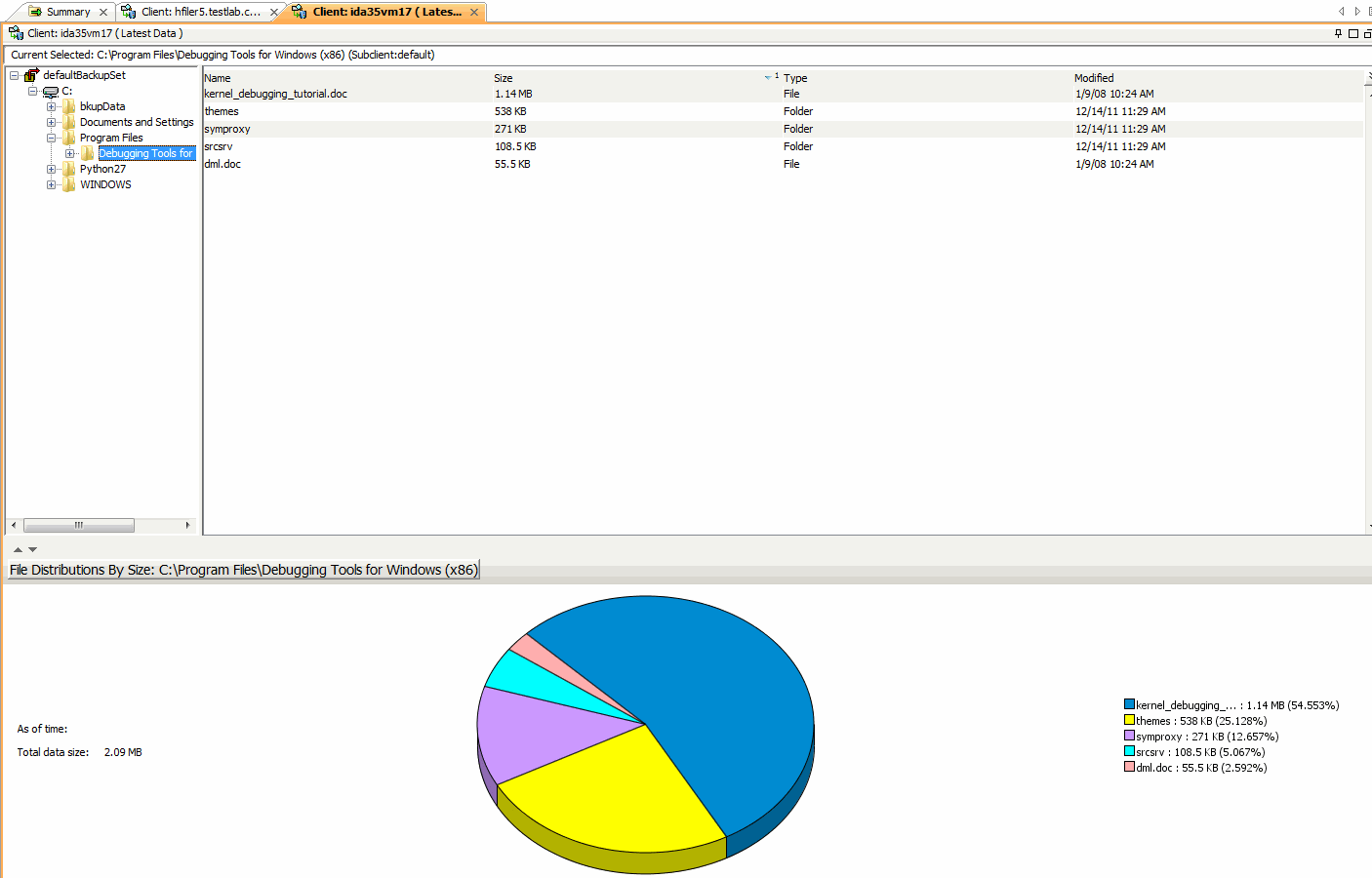Click the bkupData folder icon
Viewport: 1372px width, 878px height.
[69, 106]
